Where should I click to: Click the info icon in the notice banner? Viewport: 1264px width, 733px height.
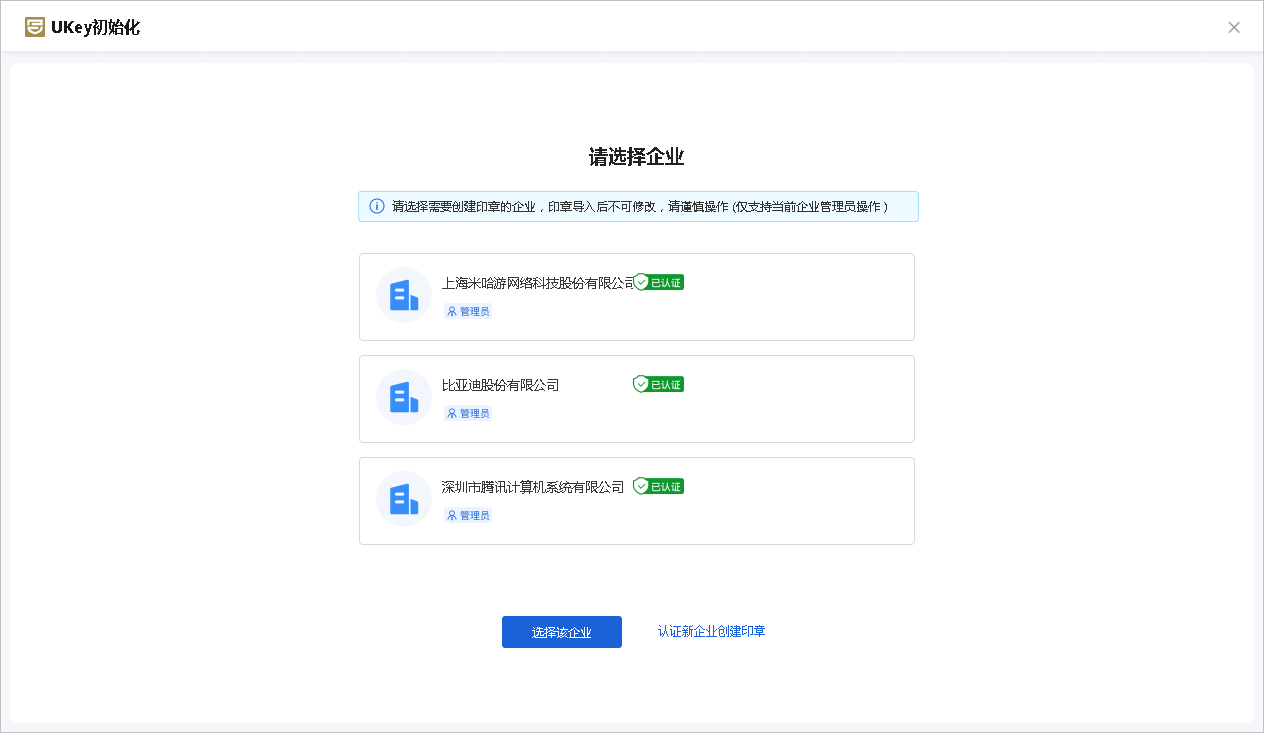pos(376,206)
